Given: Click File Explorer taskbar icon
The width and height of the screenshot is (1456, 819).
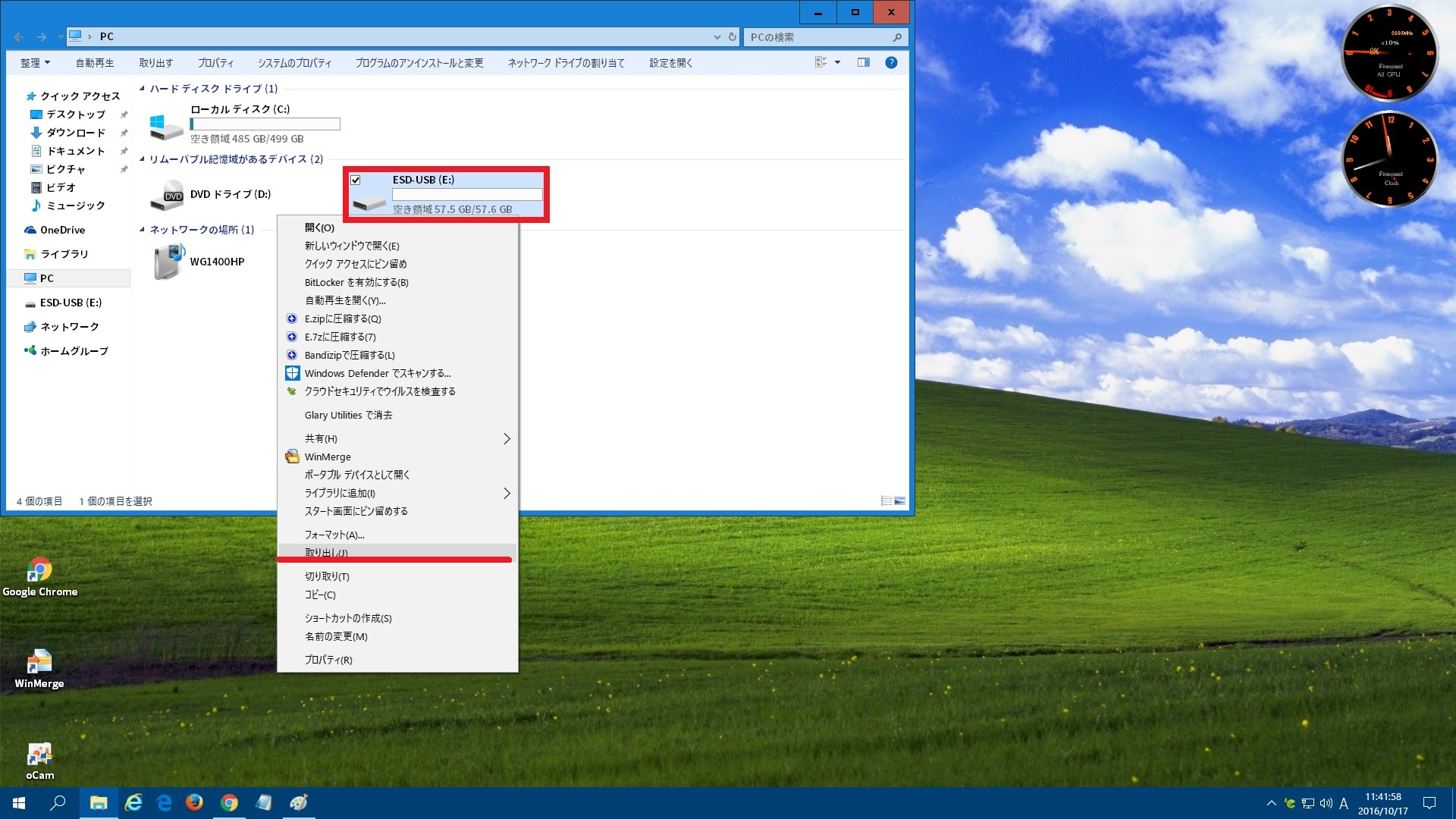Looking at the screenshot, I should pos(99,803).
